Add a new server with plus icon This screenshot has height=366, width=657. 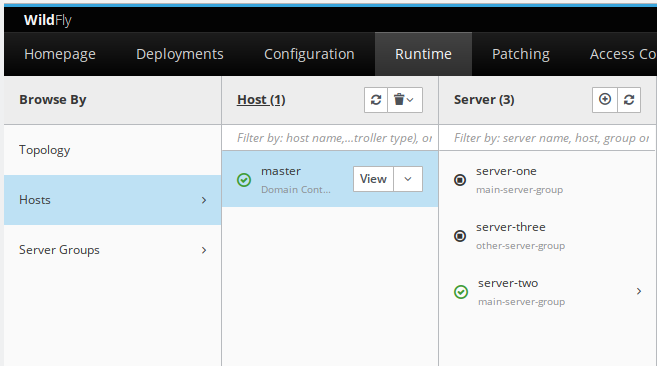[x=605, y=100]
